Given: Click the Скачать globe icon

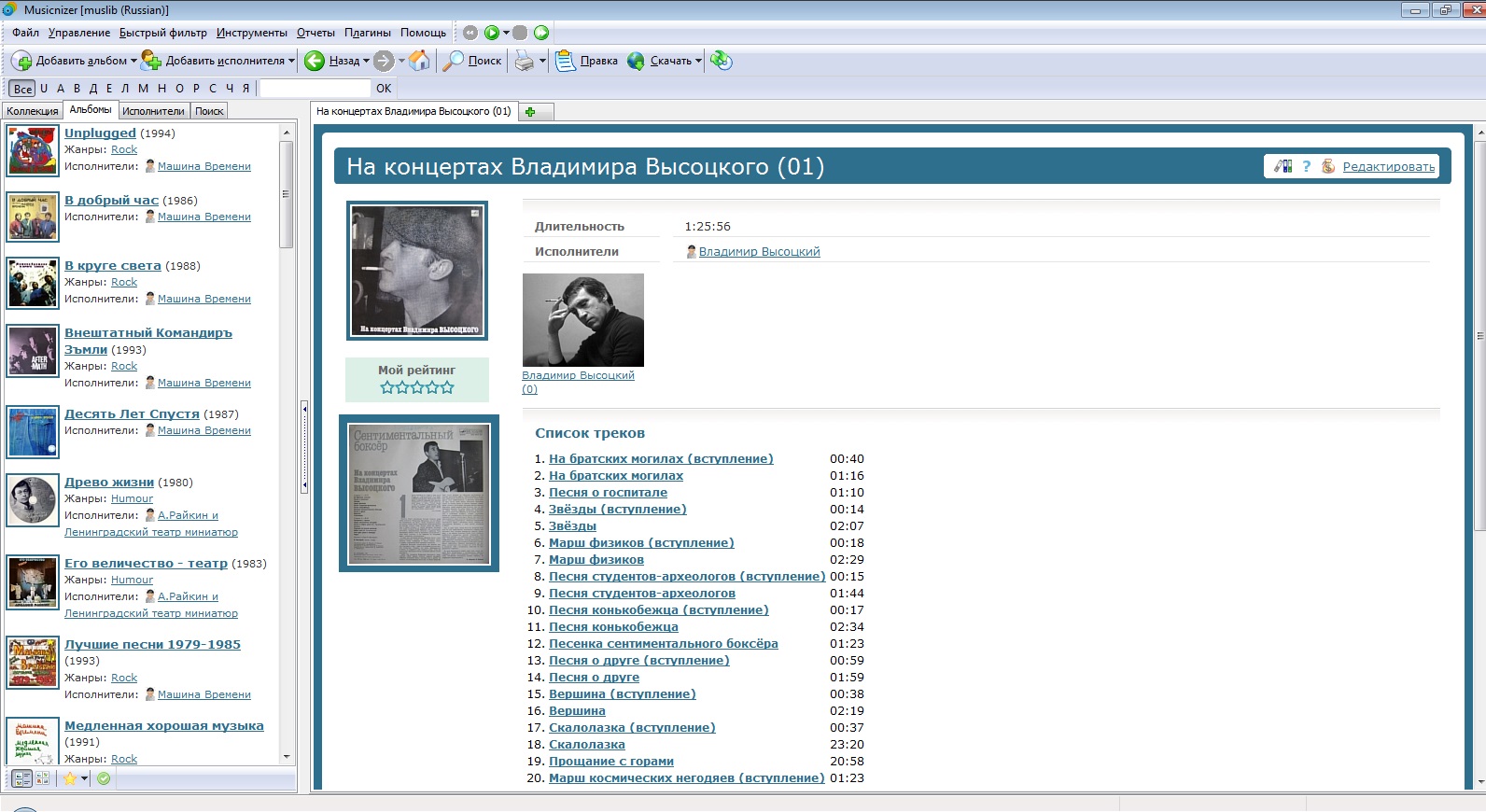Looking at the screenshot, I should coord(636,61).
